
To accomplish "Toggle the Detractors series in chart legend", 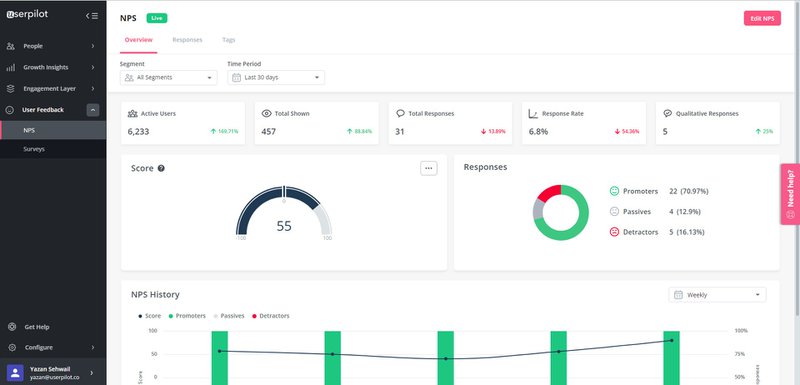I will pyautogui.click(x=271, y=316).
